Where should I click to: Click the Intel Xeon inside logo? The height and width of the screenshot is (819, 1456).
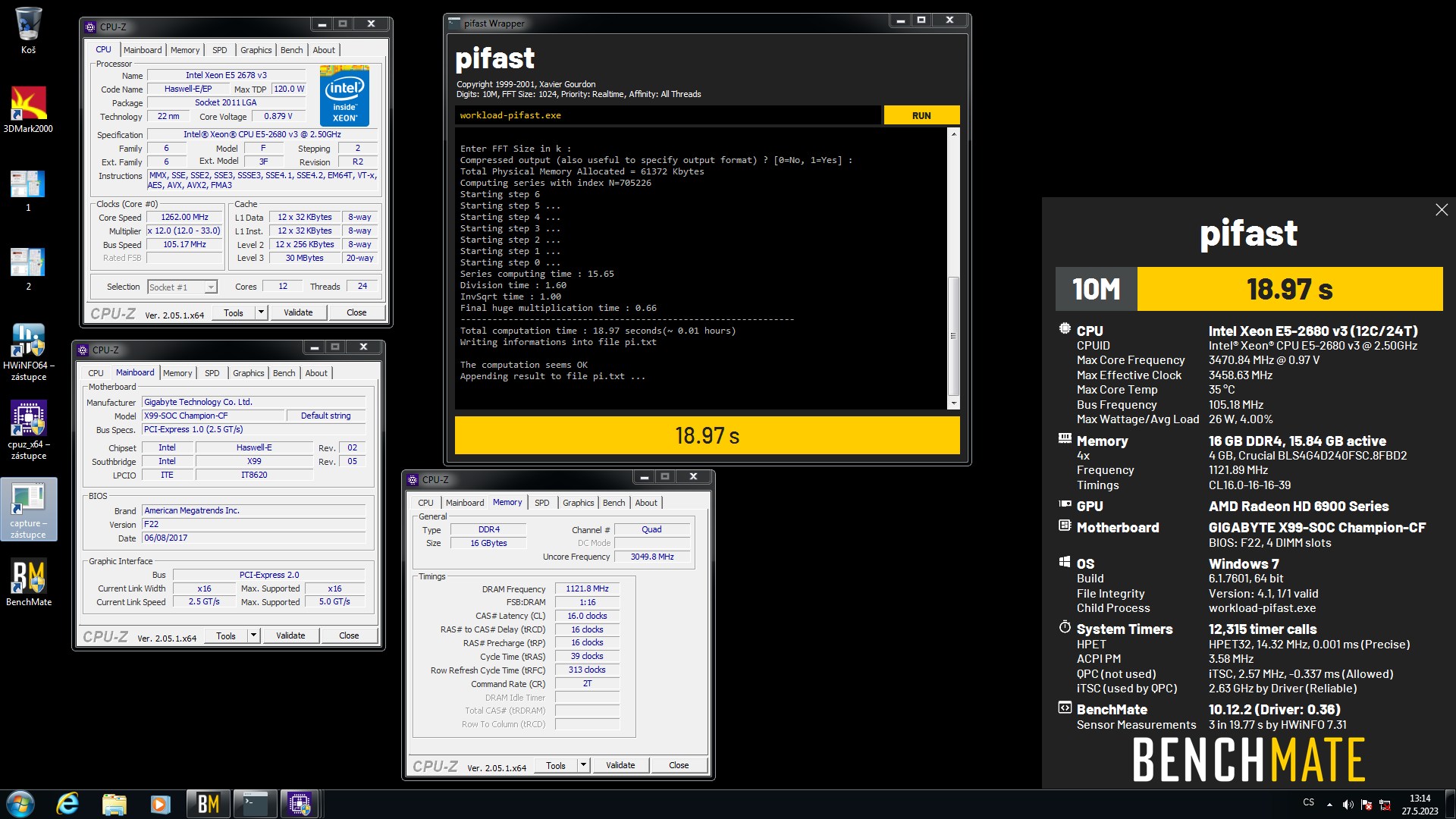click(x=344, y=96)
